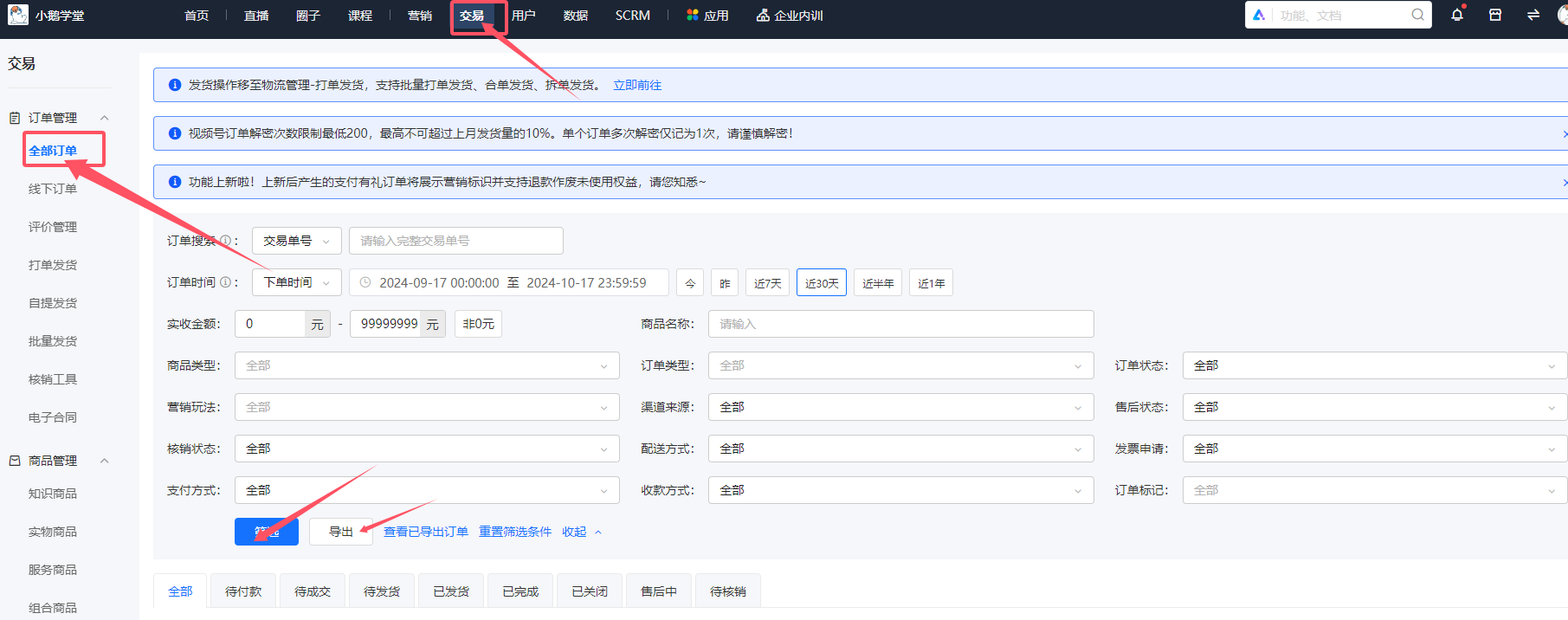Open the 营销 top menu
Image resolution: width=1568 pixels, height=620 pixels.
[x=420, y=16]
